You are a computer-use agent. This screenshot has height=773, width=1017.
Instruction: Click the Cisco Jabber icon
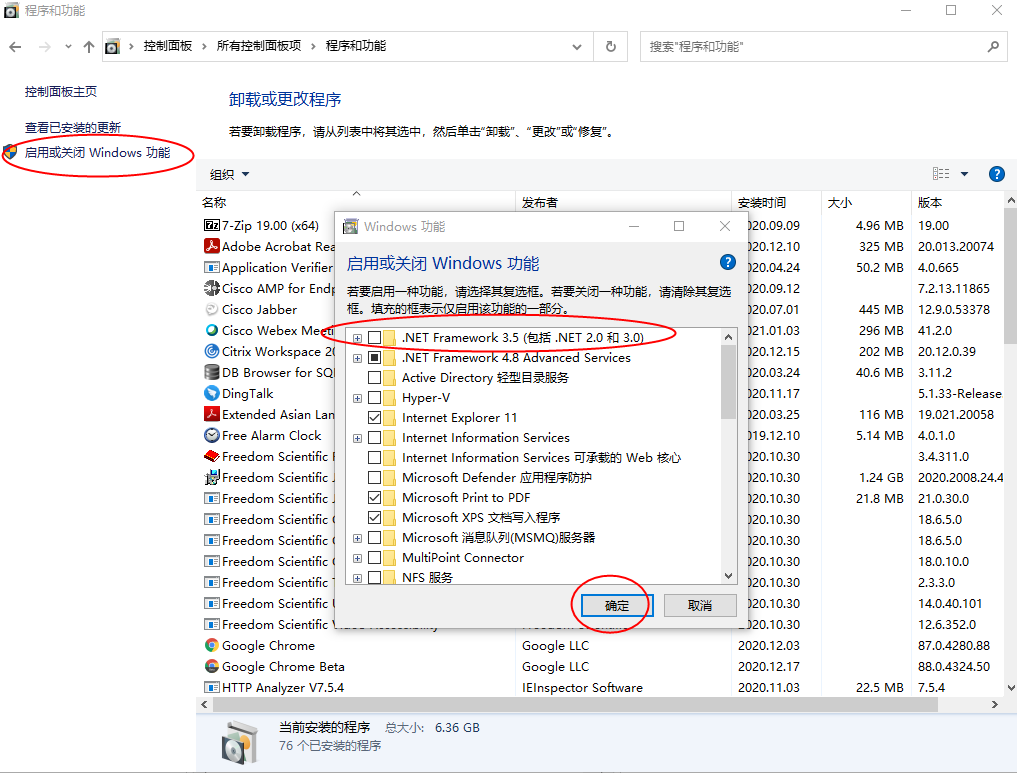(211, 309)
